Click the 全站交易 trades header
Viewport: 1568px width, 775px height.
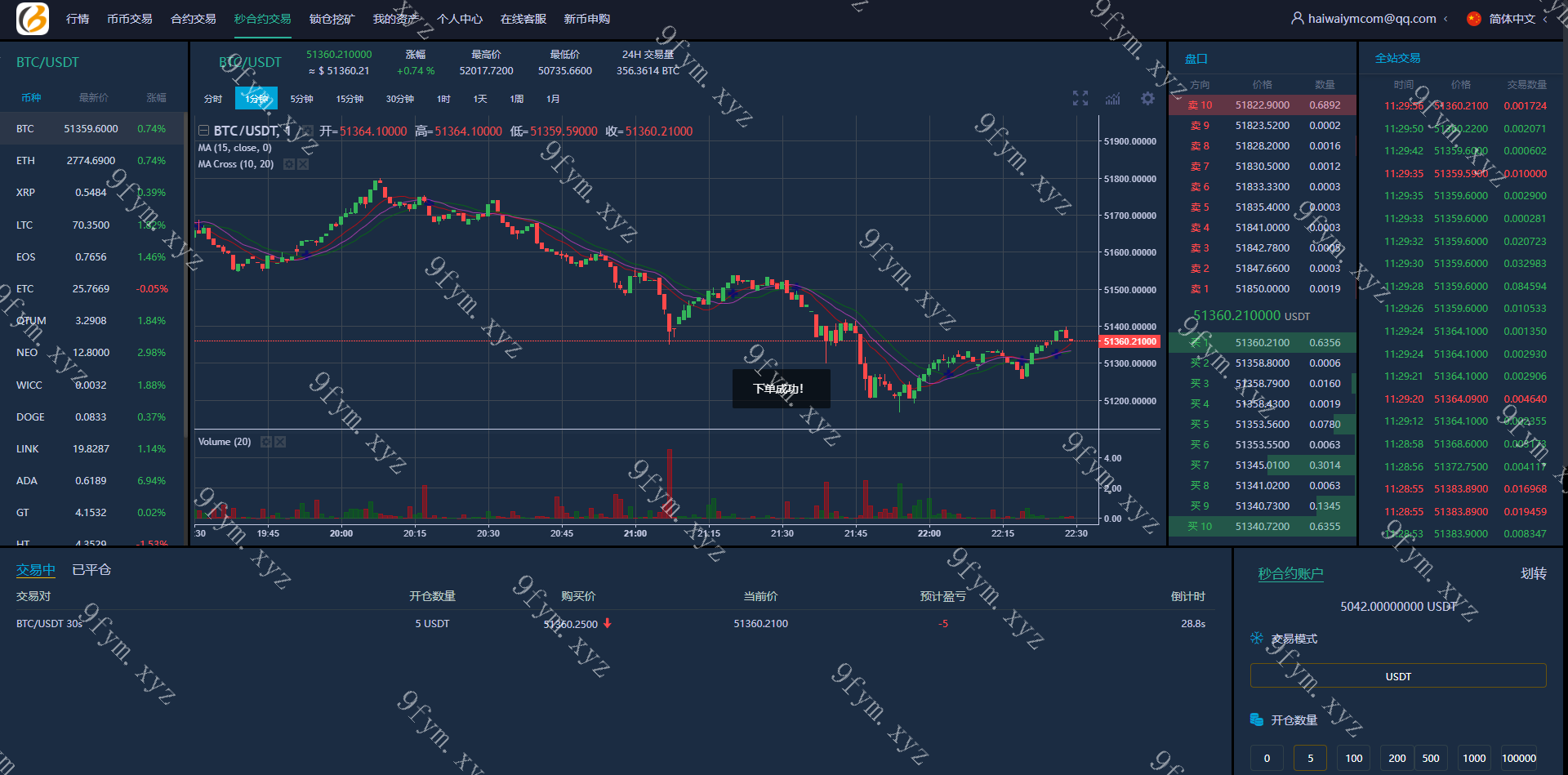point(1397,58)
